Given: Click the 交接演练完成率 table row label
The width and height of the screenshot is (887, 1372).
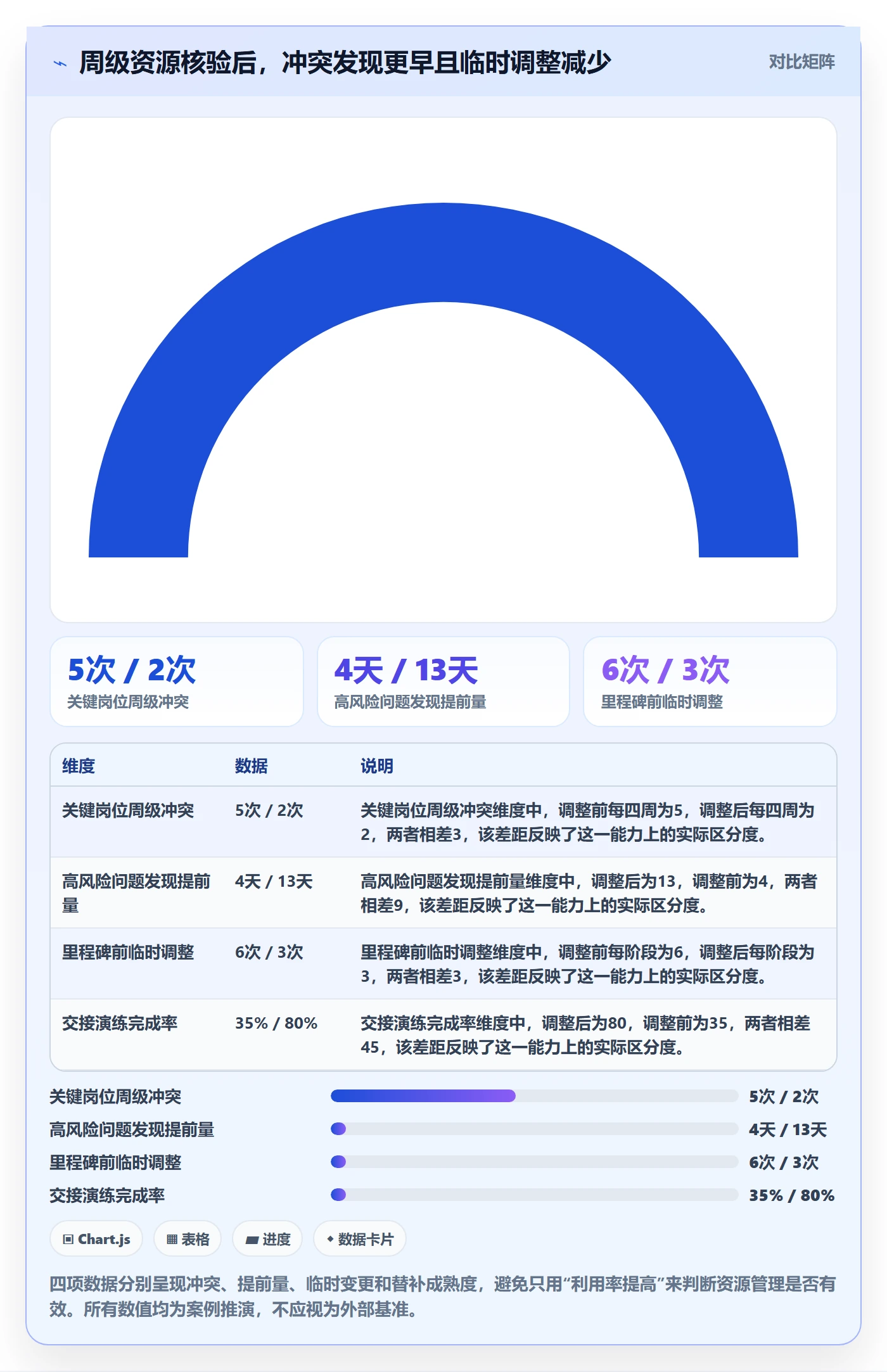Looking at the screenshot, I should (x=120, y=1023).
